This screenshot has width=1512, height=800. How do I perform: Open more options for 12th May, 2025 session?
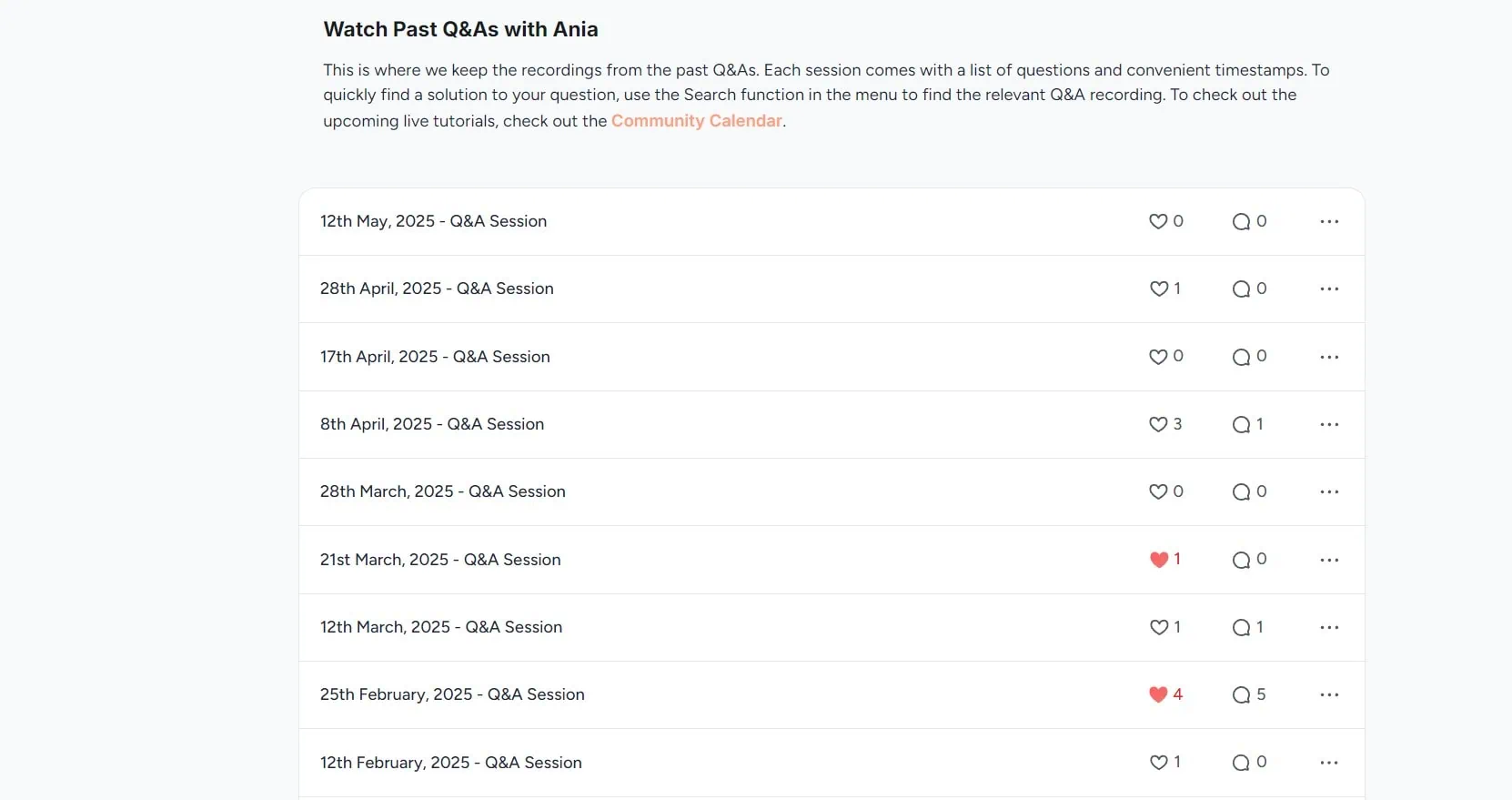[x=1329, y=221]
